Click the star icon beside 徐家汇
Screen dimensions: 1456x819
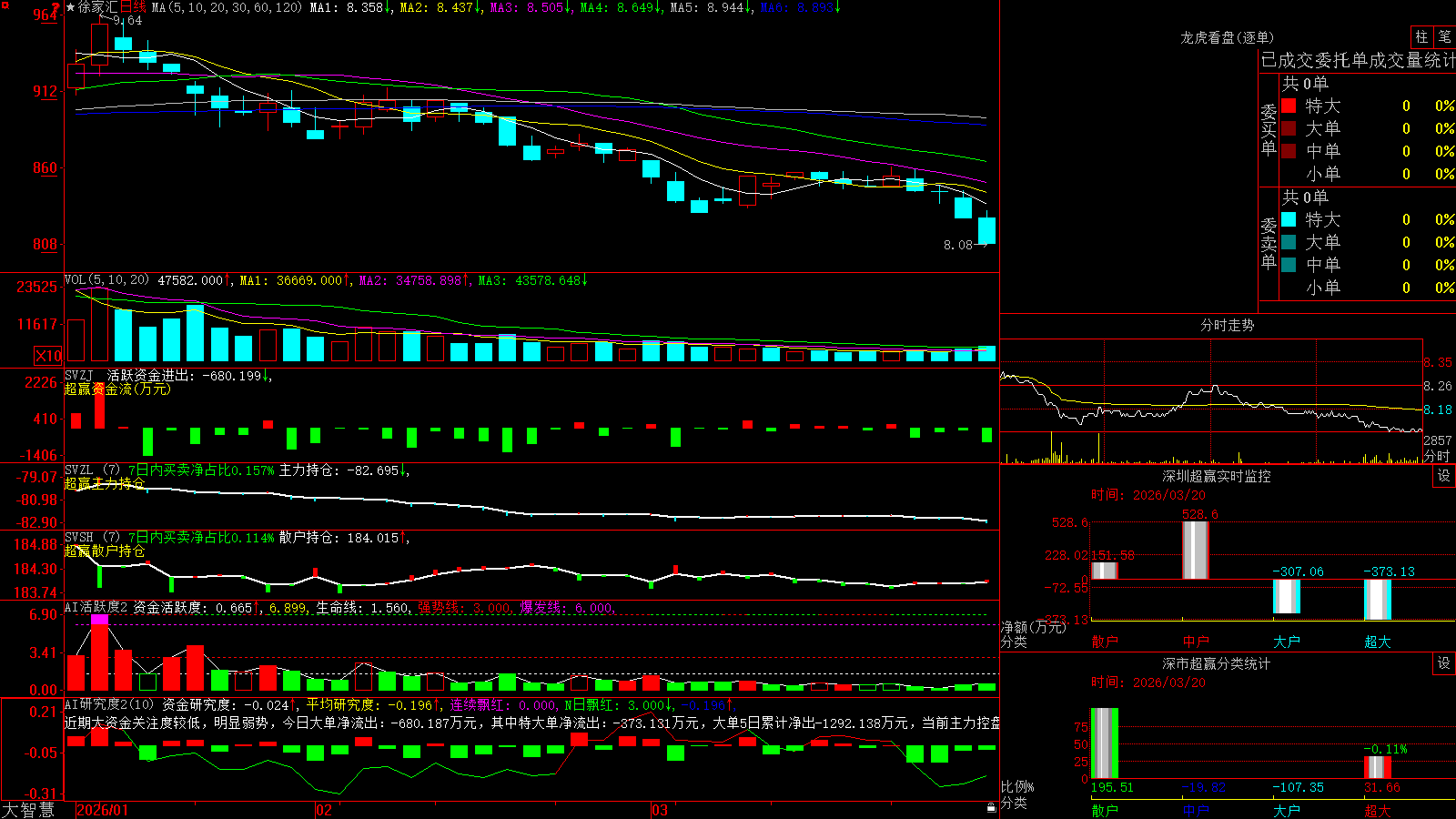71,7
